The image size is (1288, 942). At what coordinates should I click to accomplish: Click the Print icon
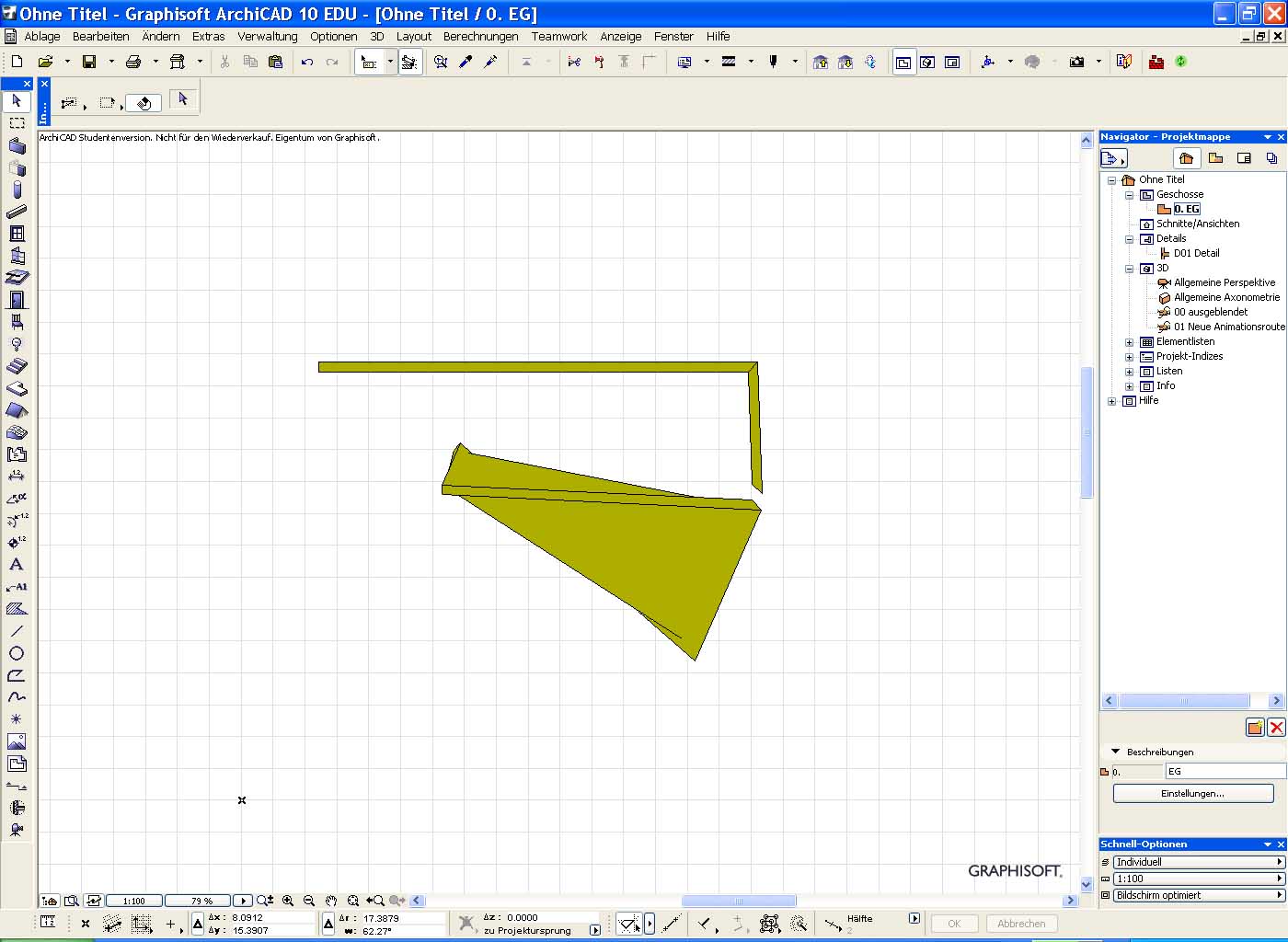(x=133, y=62)
